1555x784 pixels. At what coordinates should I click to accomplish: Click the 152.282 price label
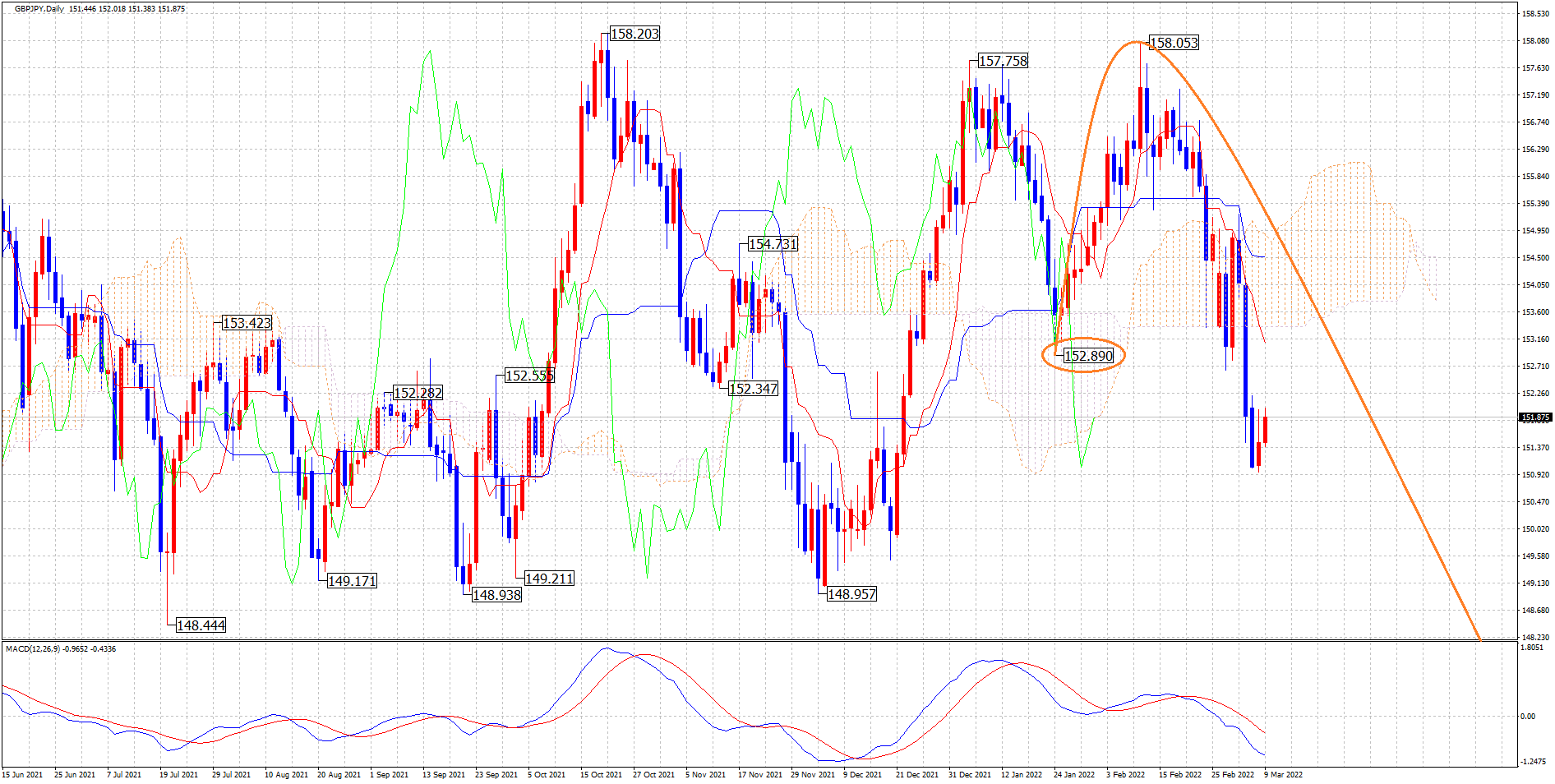(418, 393)
